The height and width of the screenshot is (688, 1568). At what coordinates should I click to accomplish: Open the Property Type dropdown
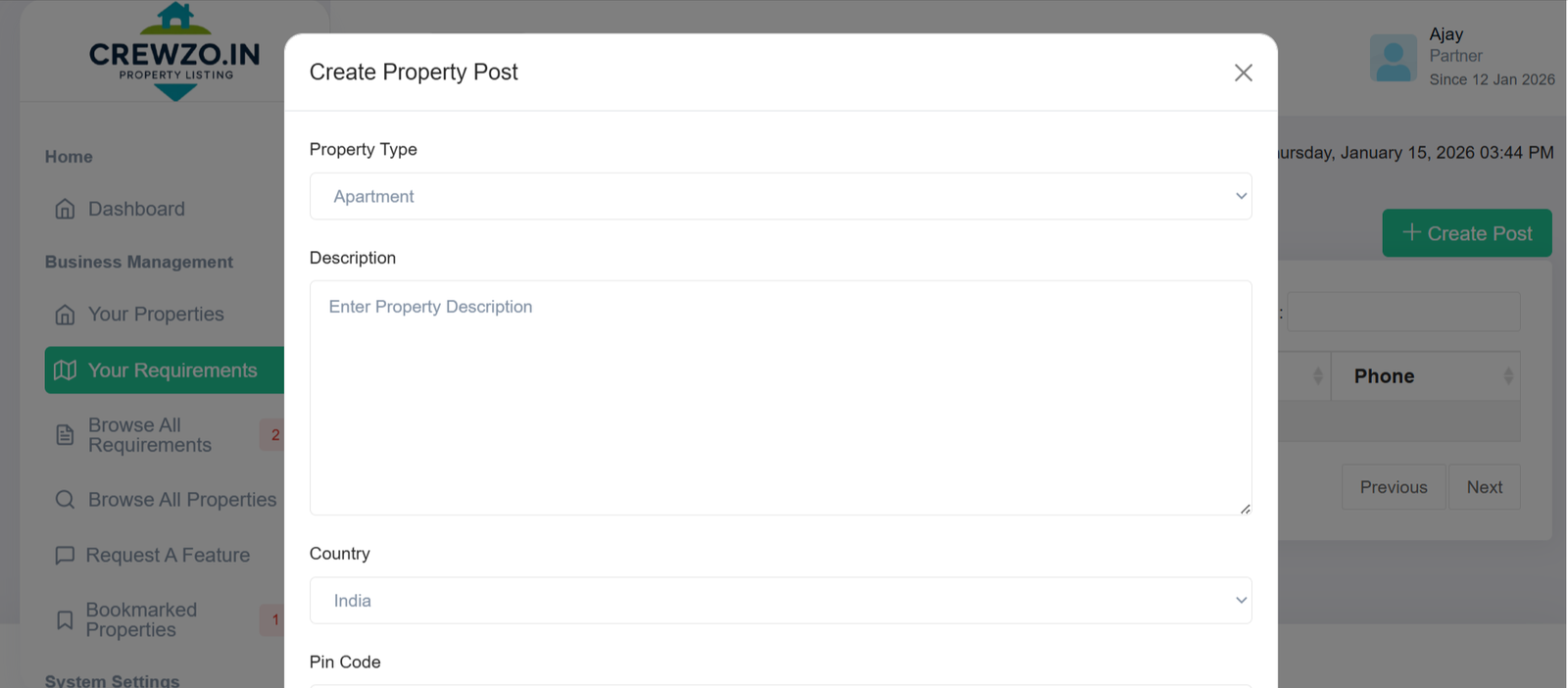[780, 197]
